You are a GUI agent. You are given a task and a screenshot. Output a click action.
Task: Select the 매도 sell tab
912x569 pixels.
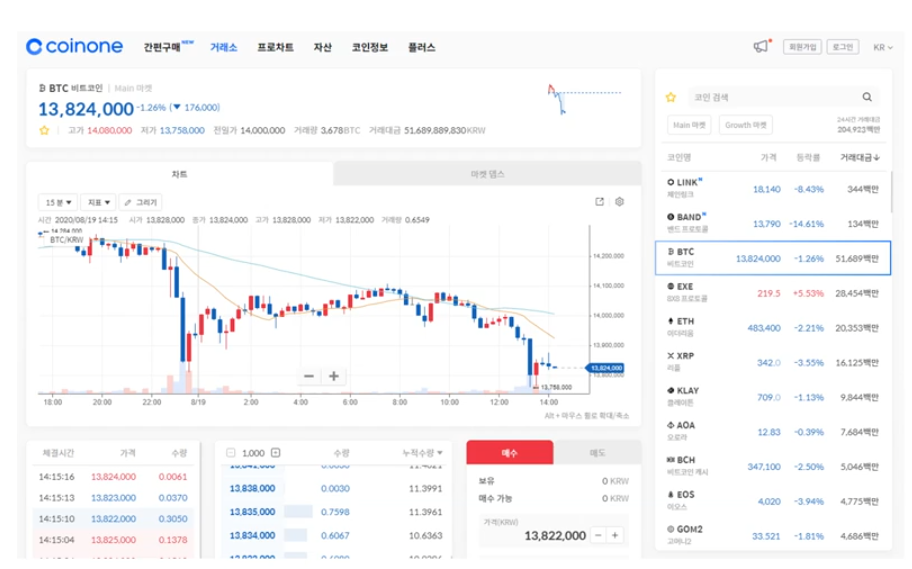point(597,453)
